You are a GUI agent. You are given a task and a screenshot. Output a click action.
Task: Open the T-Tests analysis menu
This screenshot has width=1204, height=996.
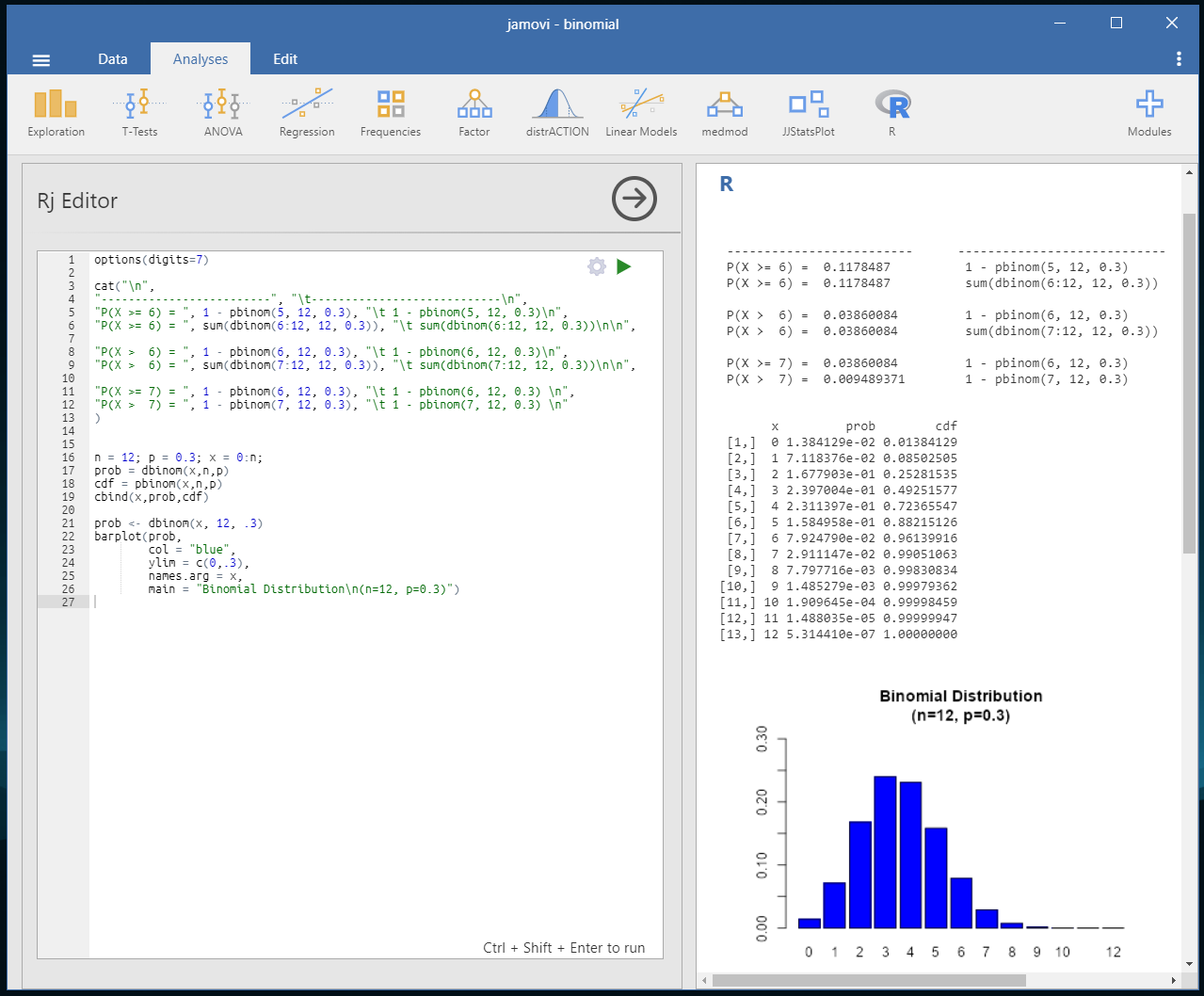click(139, 113)
